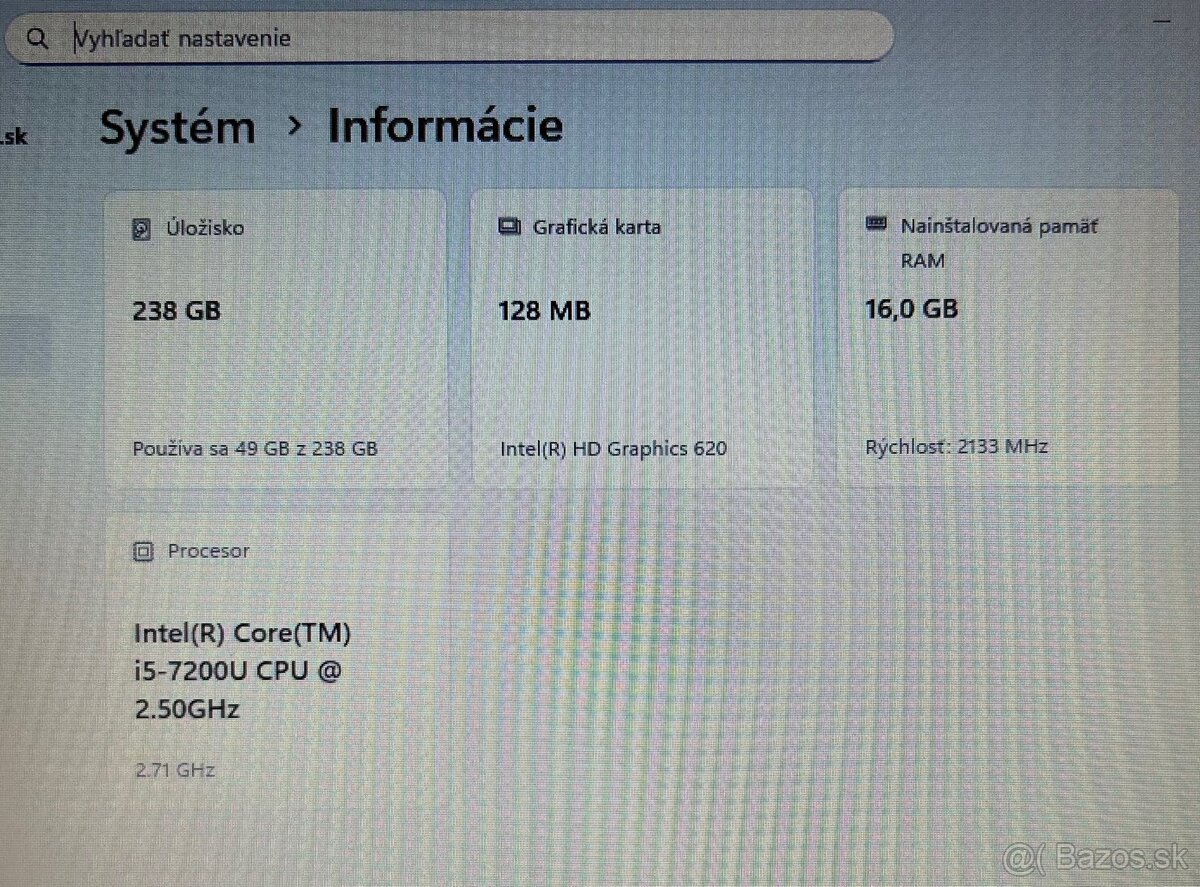Click the .sk label on the left edge
The height and width of the screenshot is (887, 1200).
[14, 137]
